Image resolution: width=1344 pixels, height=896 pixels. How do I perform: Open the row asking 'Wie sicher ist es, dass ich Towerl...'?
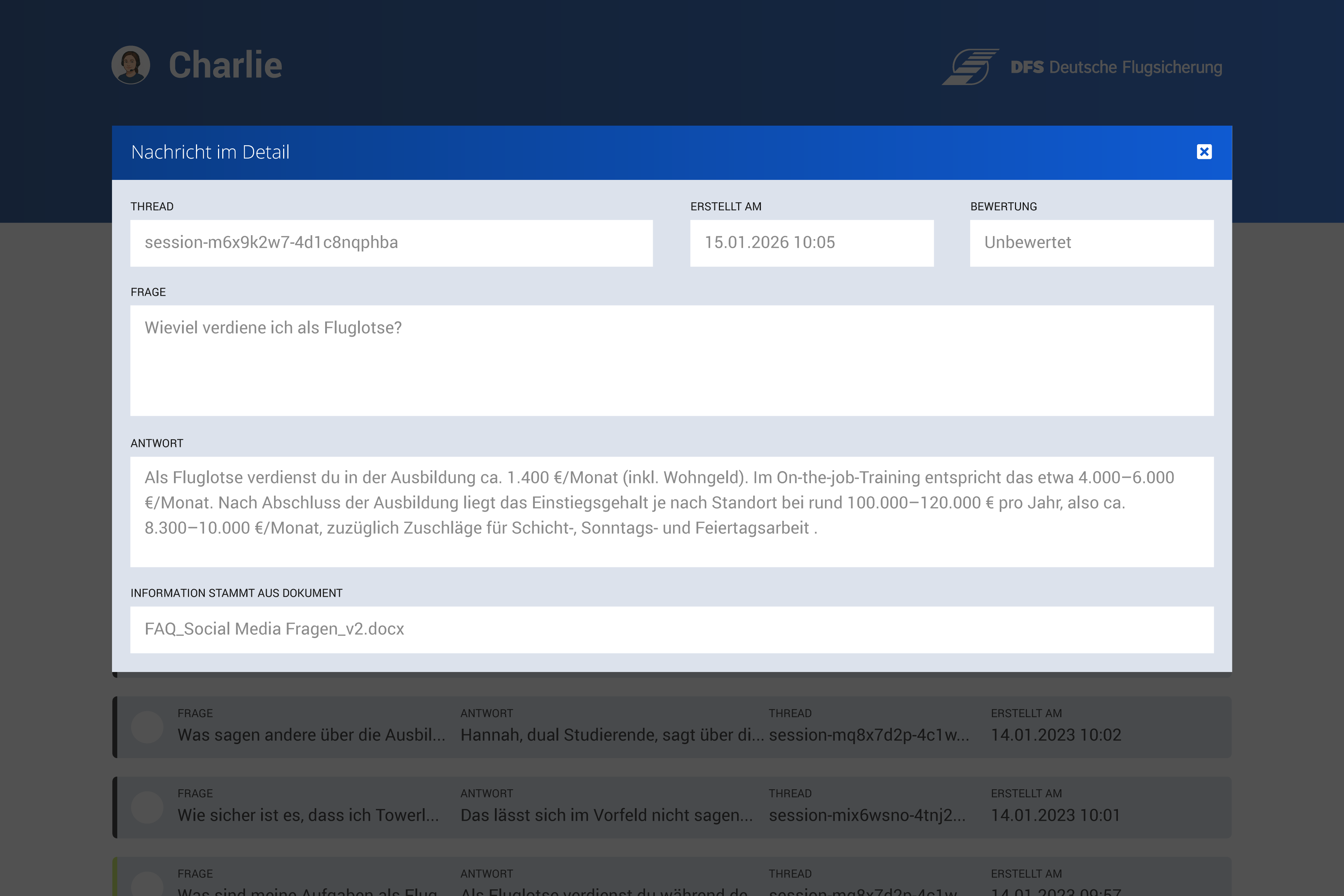(308, 815)
